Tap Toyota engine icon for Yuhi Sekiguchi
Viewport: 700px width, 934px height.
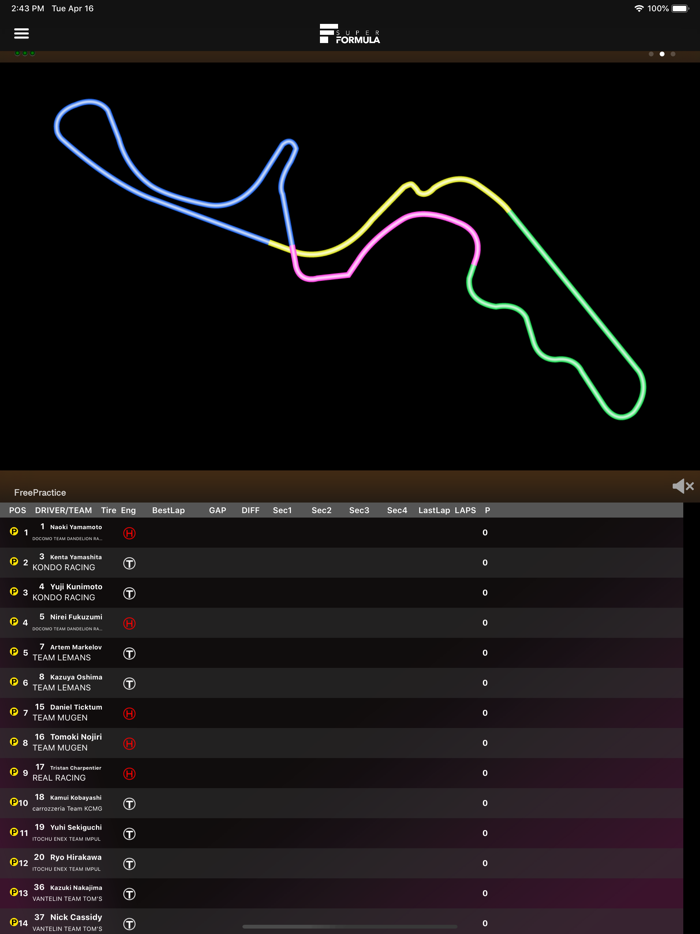[x=129, y=834]
